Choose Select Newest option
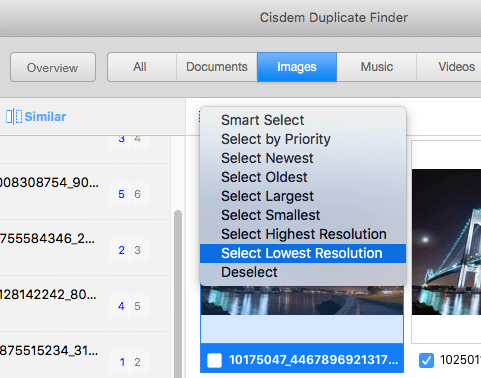This screenshot has height=378, width=481. [x=303, y=158]
